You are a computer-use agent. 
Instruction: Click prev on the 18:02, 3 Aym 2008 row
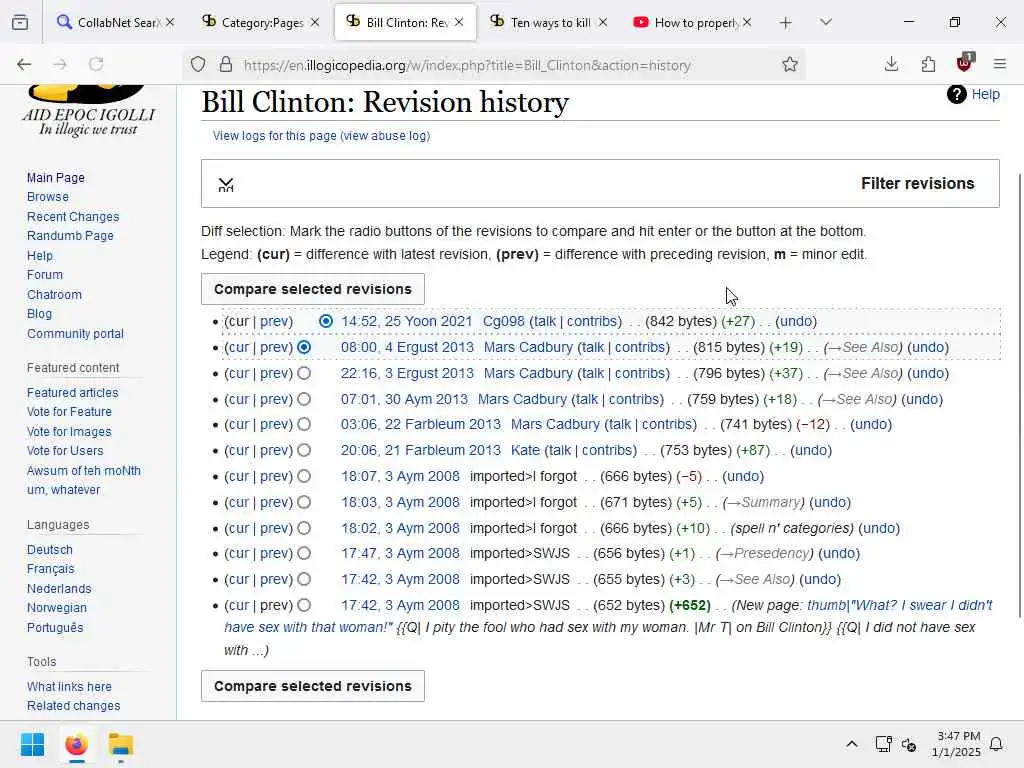pyautogui.click(x=274, y=528)
